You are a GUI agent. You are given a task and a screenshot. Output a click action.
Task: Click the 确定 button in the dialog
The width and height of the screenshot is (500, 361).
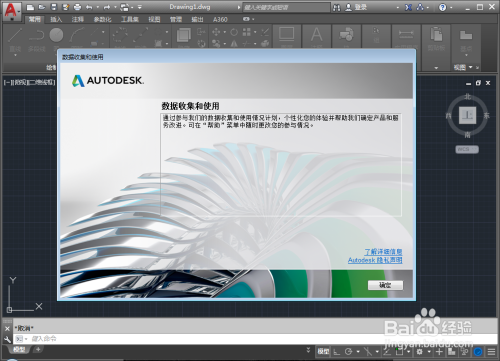click(x=385, y=285)
